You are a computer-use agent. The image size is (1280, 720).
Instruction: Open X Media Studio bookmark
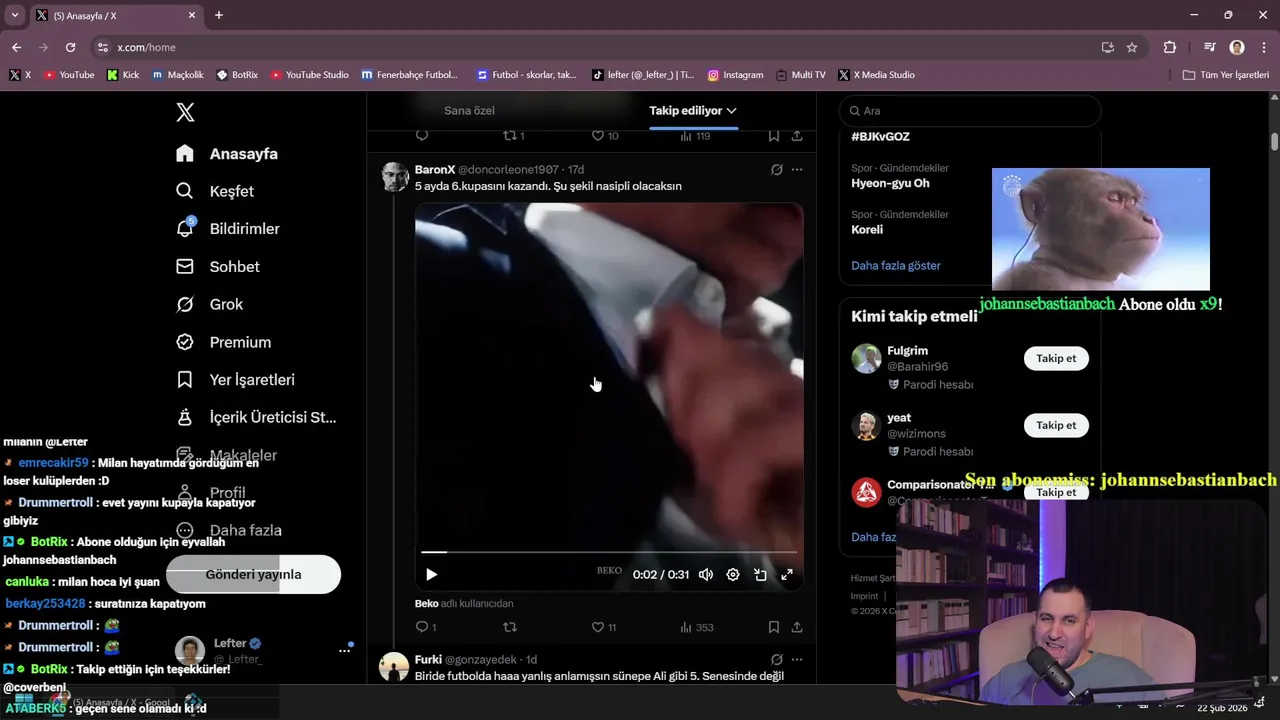[876, 75]
